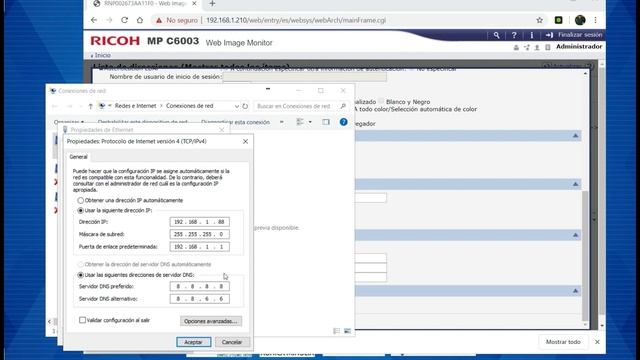
Task: Open the view options dropdown arrow
Action: click(x=310, y=122)
